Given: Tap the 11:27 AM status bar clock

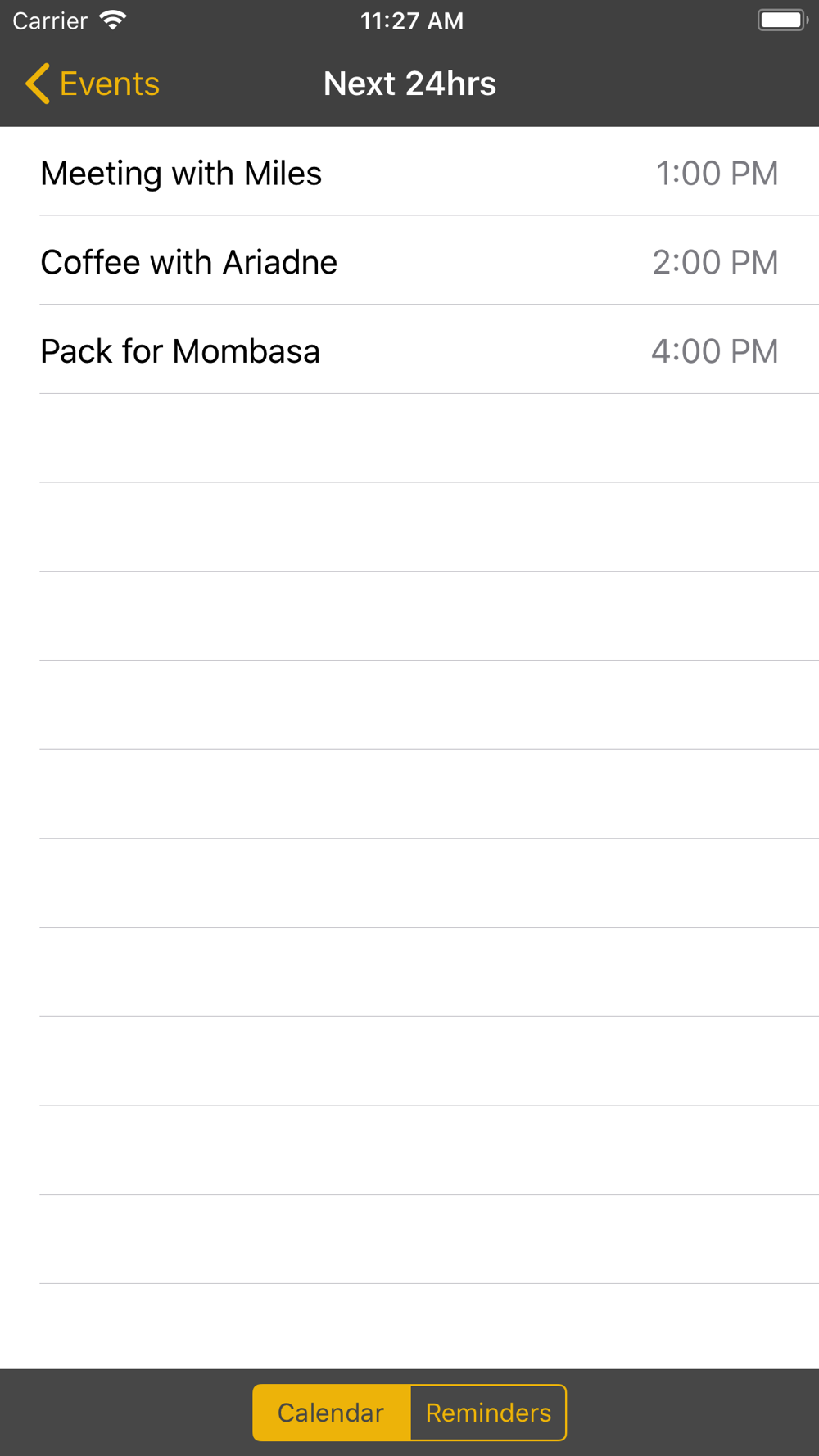Looking at the screenshot, I should pos(411,20).
